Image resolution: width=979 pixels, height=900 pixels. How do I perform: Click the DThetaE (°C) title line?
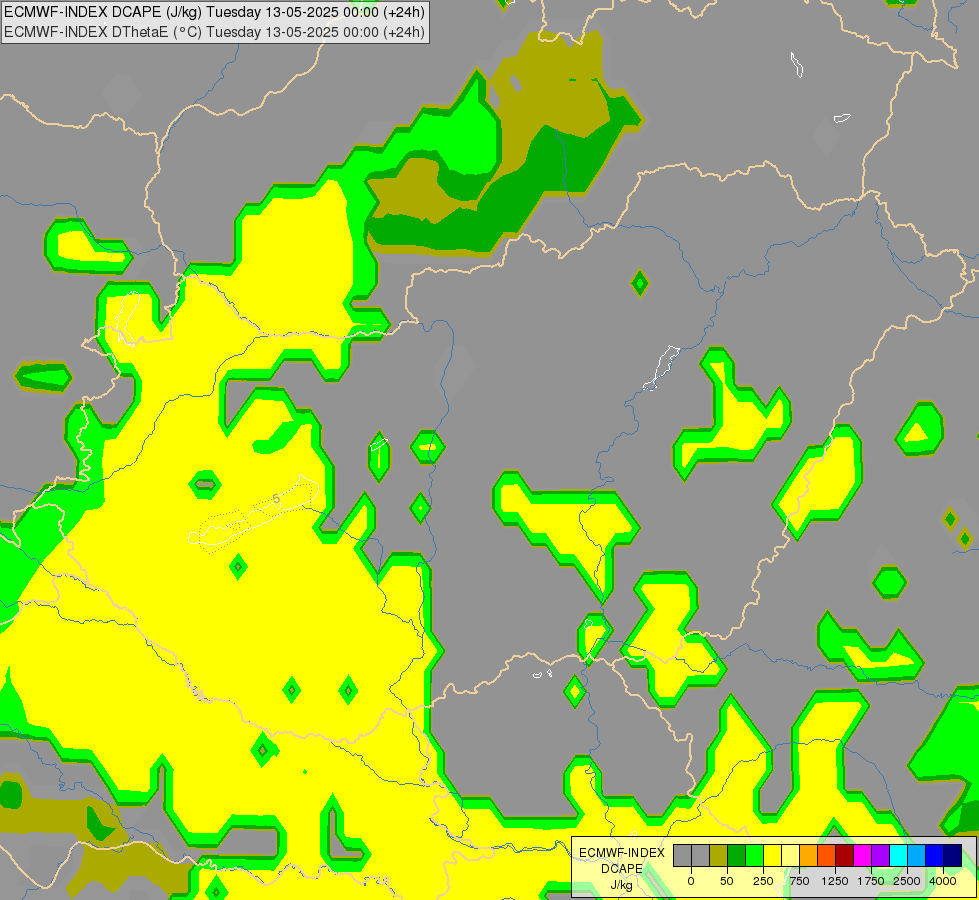[214, 31]
